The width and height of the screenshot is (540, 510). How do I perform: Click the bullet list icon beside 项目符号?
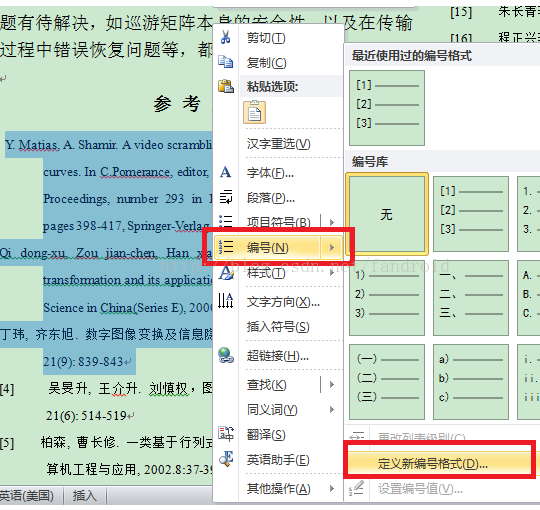click(226, 221)
